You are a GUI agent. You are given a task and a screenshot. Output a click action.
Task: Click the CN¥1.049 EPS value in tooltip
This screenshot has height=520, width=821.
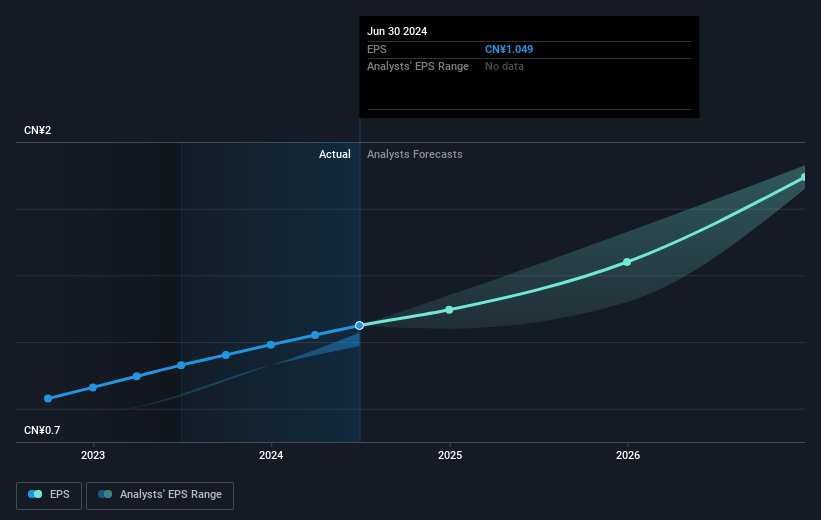[509, 49]
